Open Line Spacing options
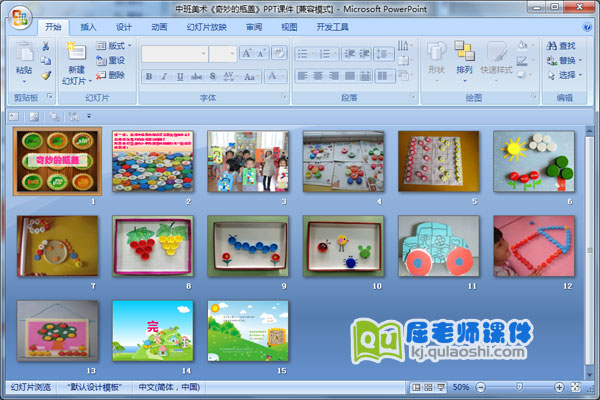 (383, 54)
